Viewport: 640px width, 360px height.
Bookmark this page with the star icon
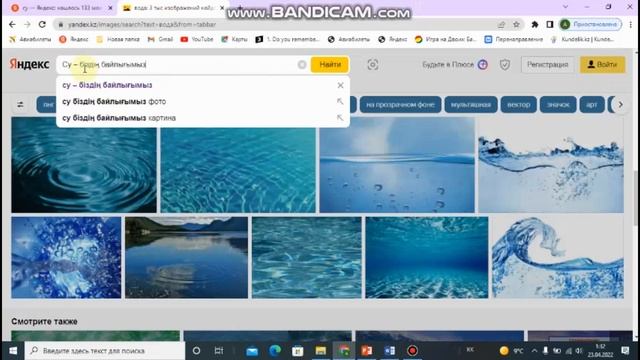click(x=516, y=24)
